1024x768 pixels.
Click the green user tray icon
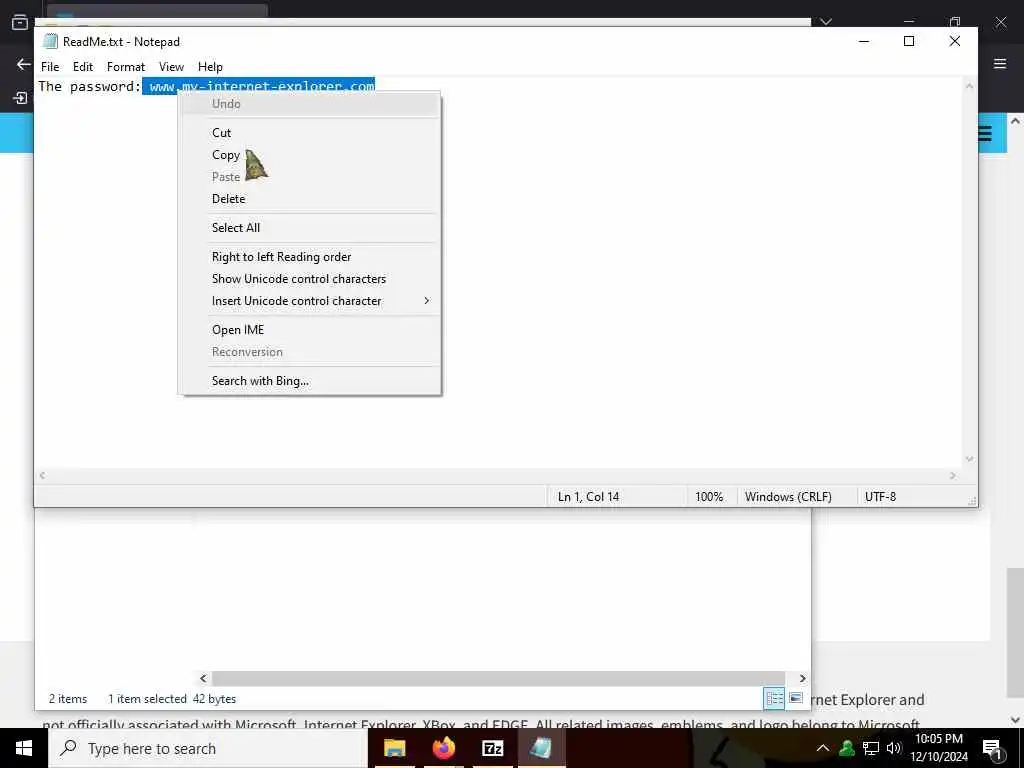coord(847,748)
